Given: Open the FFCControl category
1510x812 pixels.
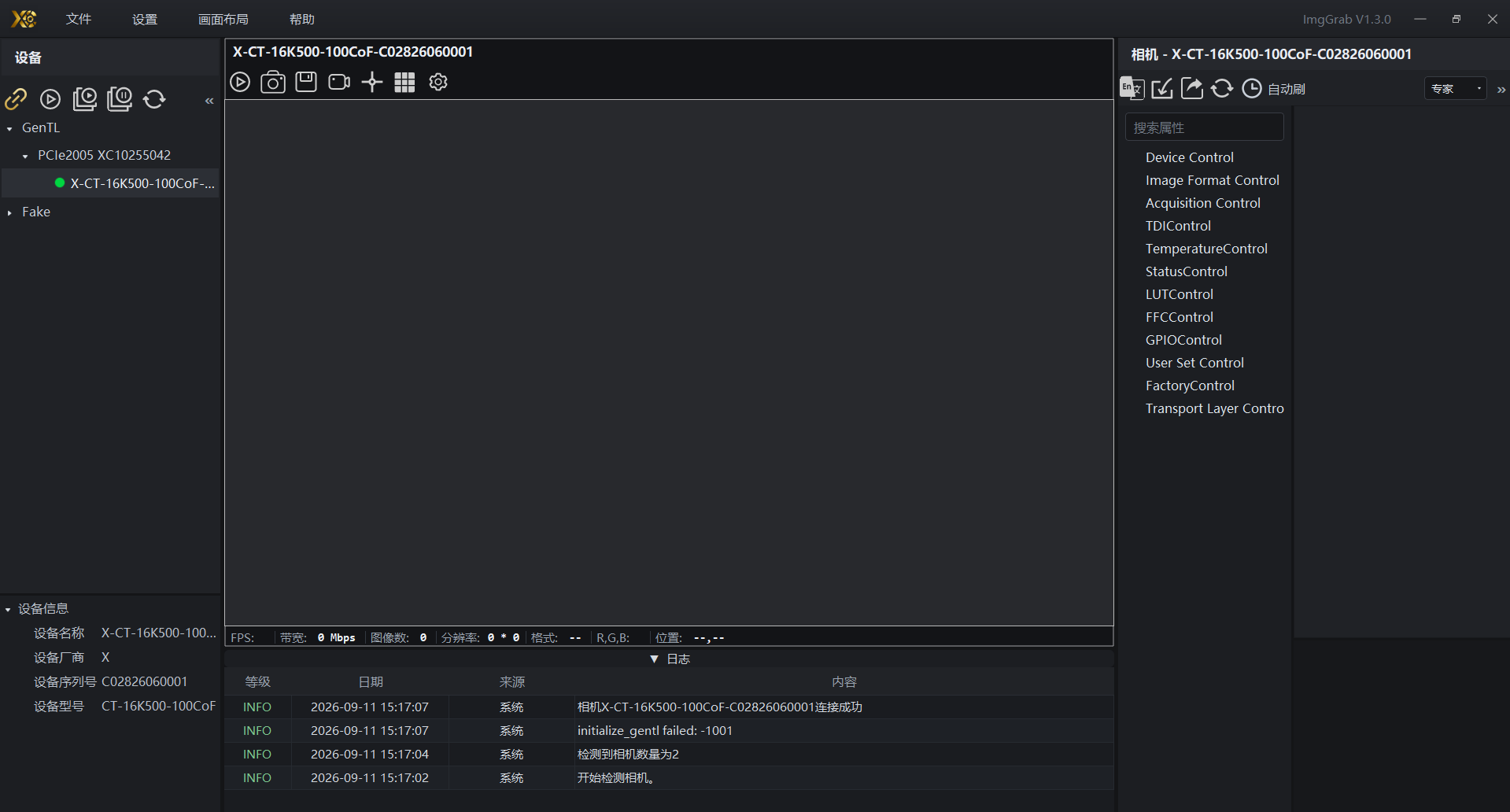Looking at the screenshot, I should [1179, 317].
